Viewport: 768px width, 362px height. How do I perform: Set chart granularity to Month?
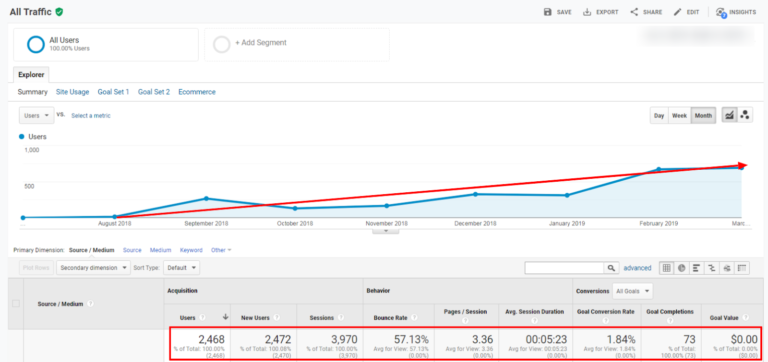703,116
